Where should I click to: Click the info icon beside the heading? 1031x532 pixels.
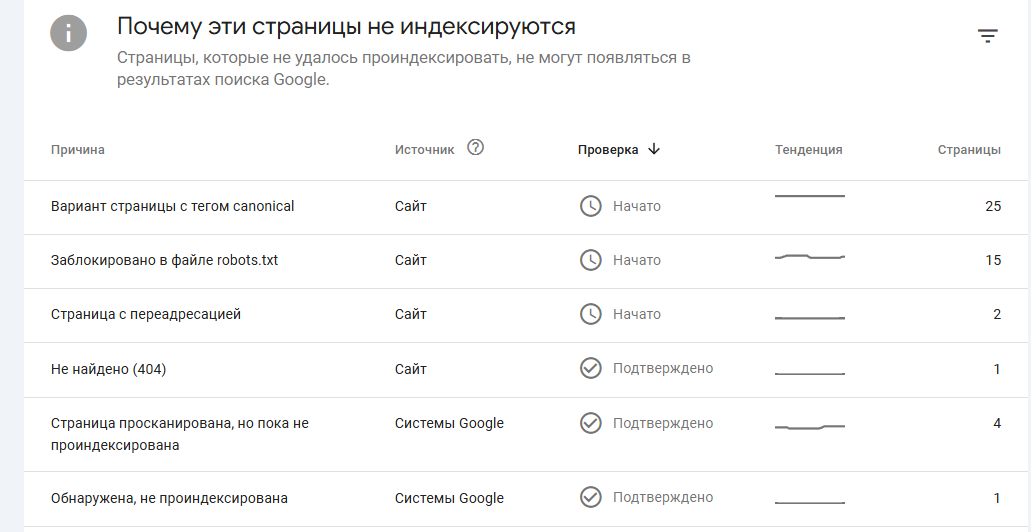point(69,34)
